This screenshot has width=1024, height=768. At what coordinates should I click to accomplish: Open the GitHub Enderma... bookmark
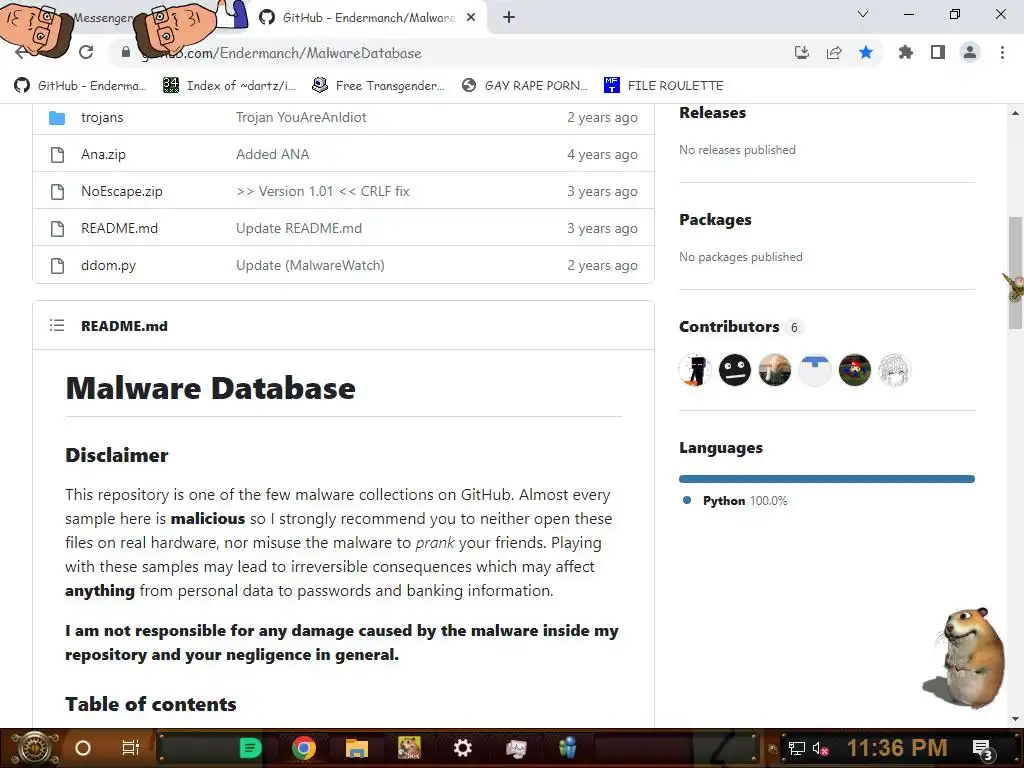(x=80, y=86)
